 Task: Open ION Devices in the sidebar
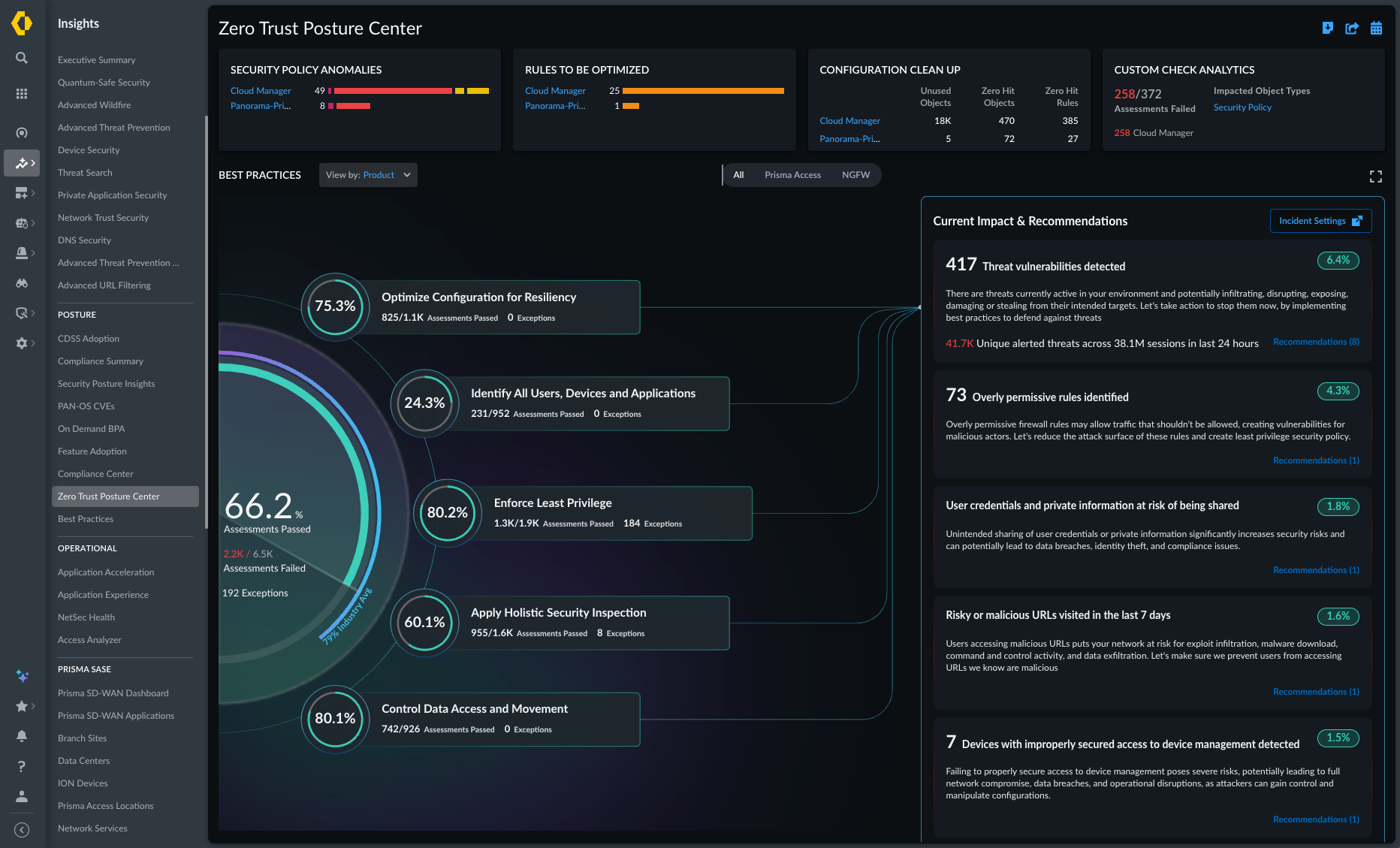[x=83, y=783]
